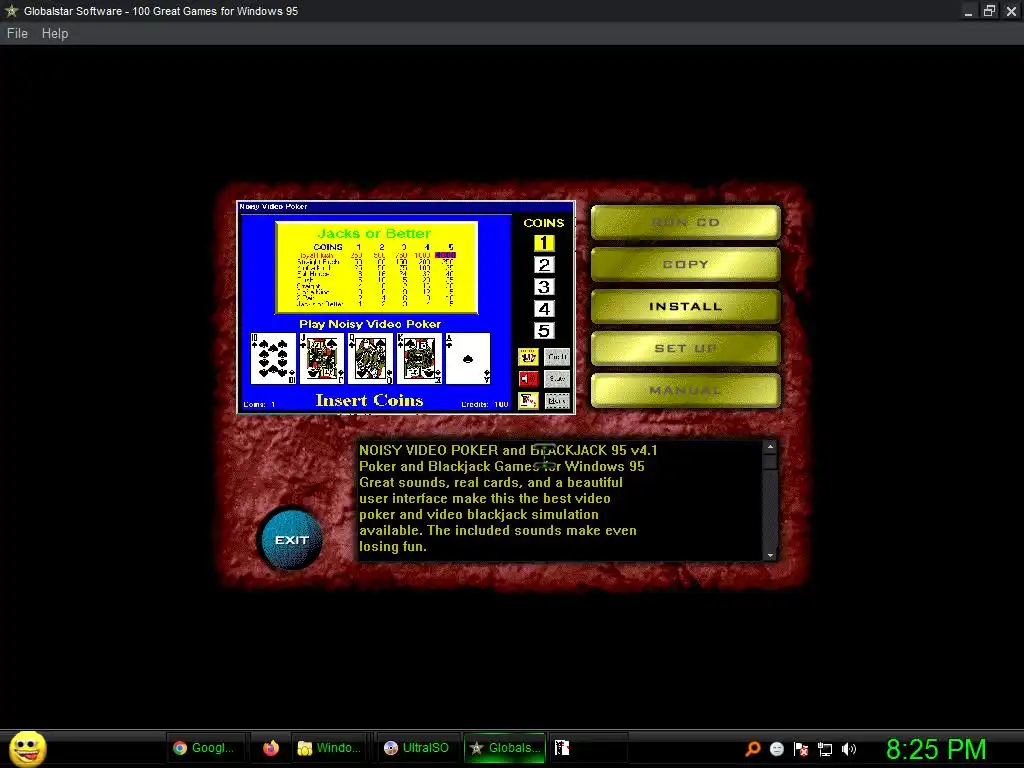The height and width of the screenshot is (768, 1024).
Task: Select coin number 4 in preview
Action: click(x=544, y=309)
